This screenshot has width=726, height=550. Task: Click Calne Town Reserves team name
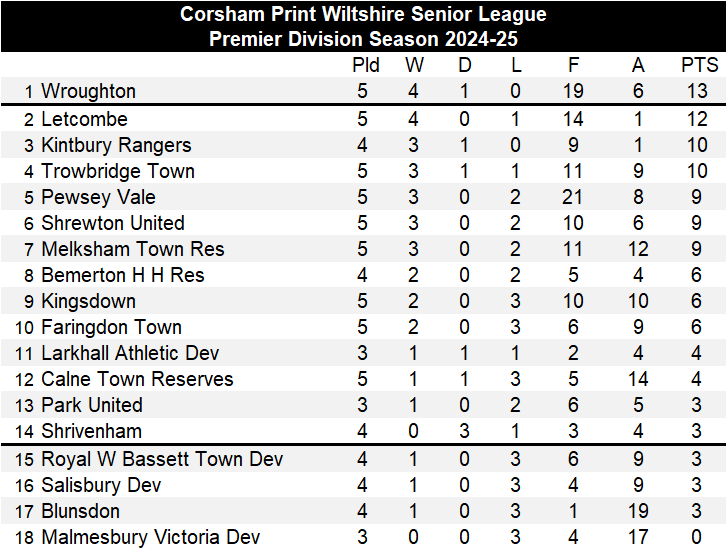pyautogui.click(x=137, y=379)
